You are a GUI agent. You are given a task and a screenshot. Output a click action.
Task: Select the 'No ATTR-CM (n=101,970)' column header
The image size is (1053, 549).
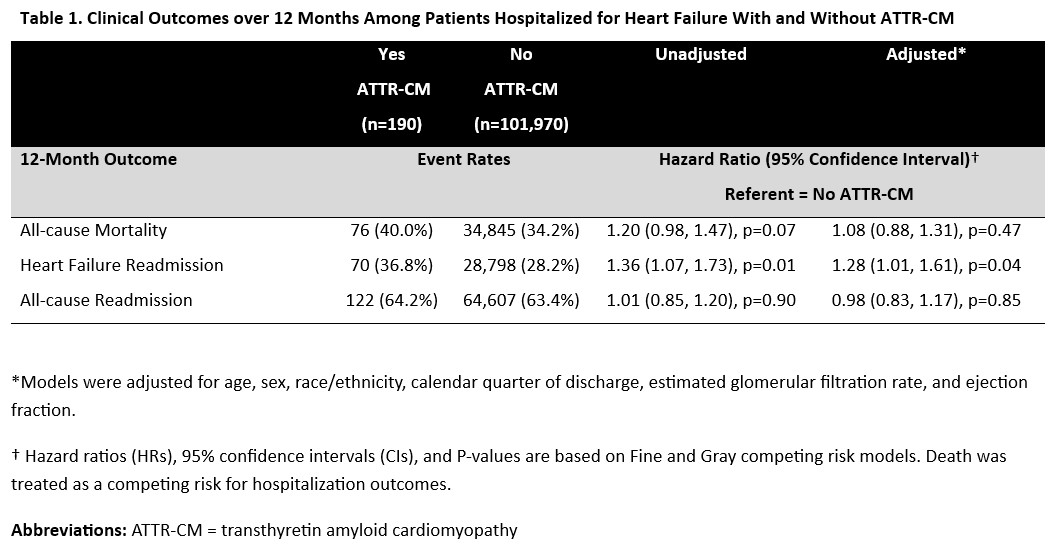(x=521, y=89)
